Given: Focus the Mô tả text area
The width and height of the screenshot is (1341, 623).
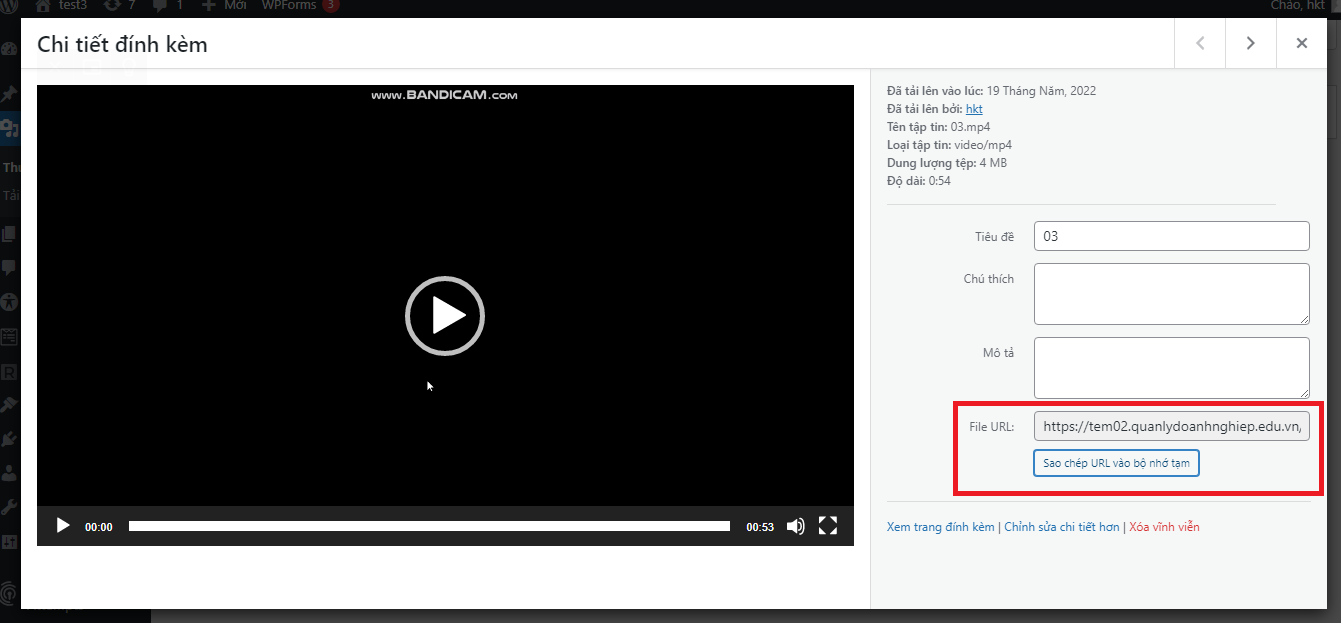Looking at the screenshot, I should (1171, 368).
